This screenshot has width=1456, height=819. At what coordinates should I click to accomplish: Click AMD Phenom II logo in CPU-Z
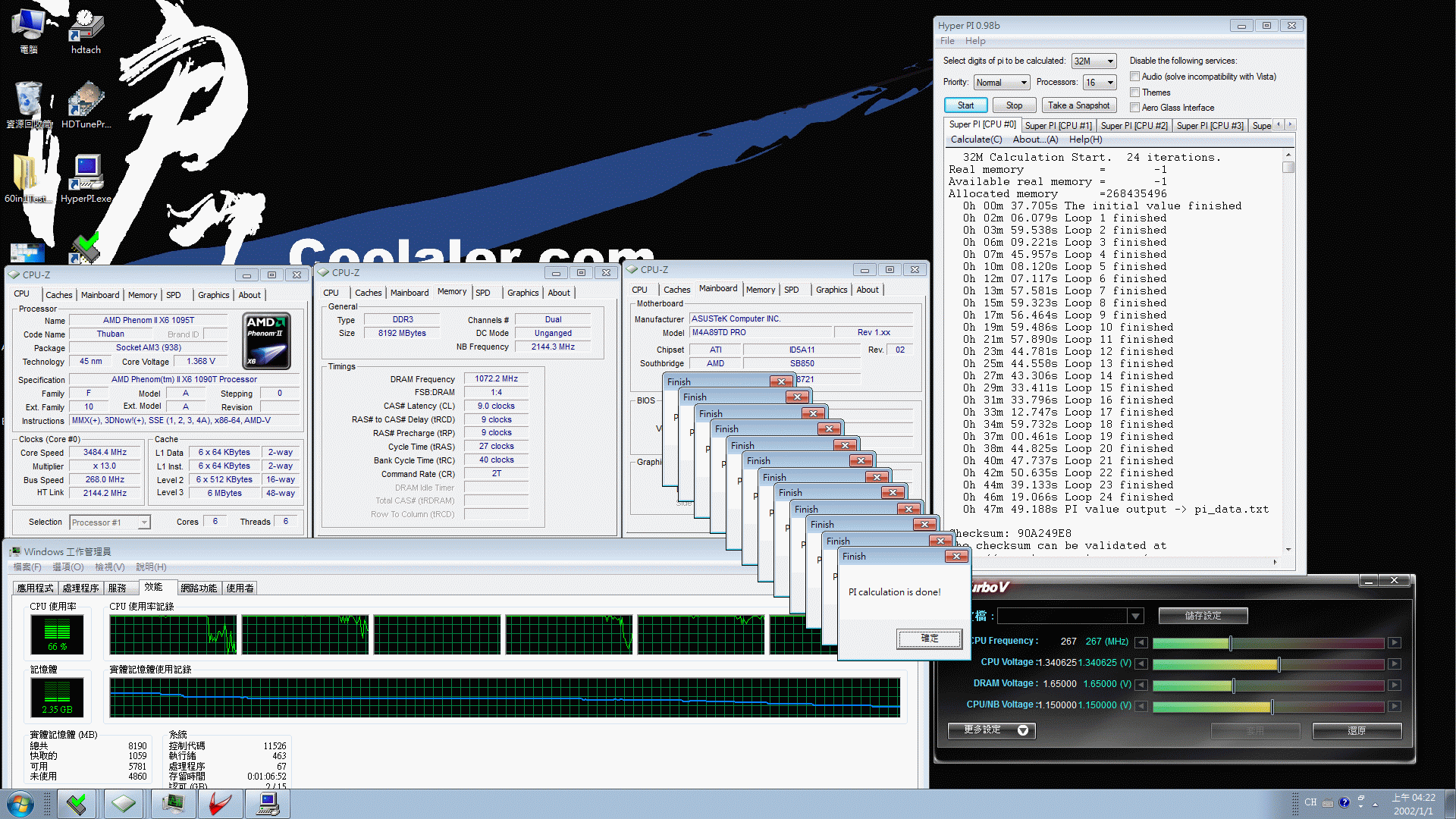pyautogui.click(x=267, y=341)
